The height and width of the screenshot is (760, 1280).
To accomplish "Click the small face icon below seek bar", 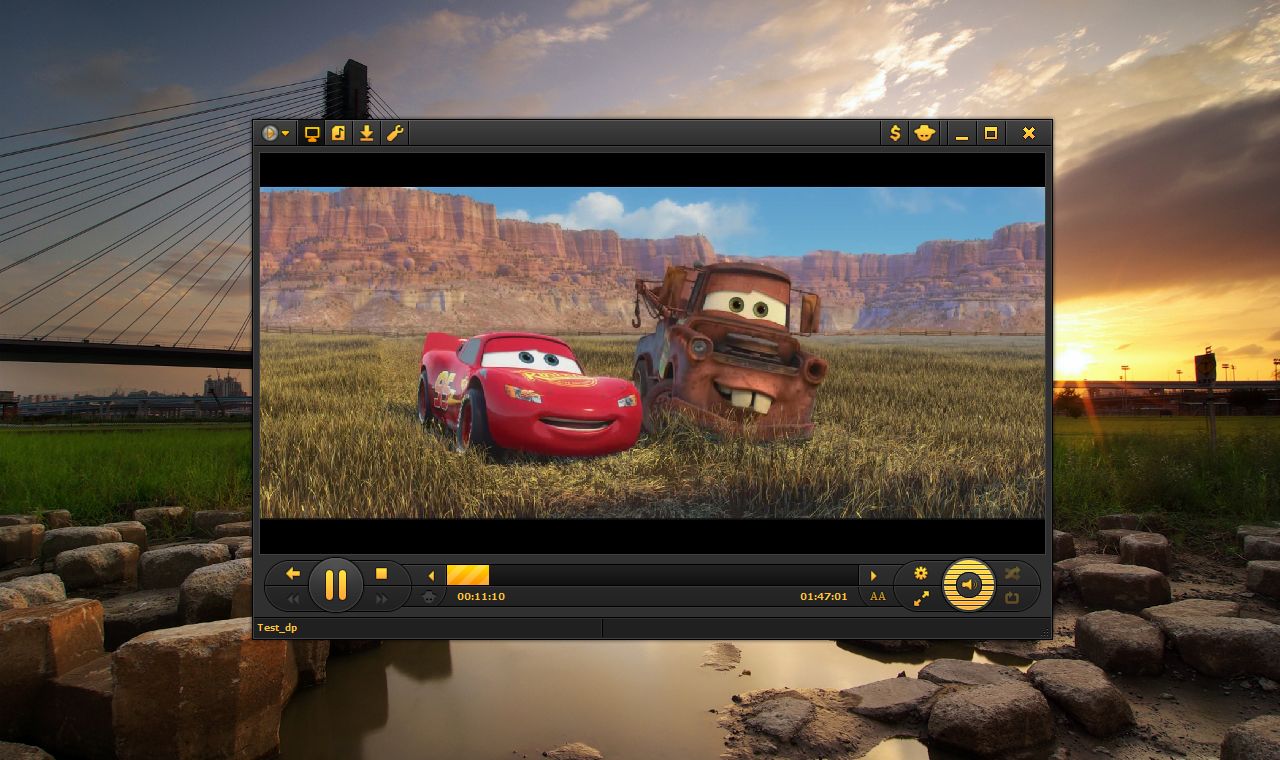I will (x=430, y=597).
